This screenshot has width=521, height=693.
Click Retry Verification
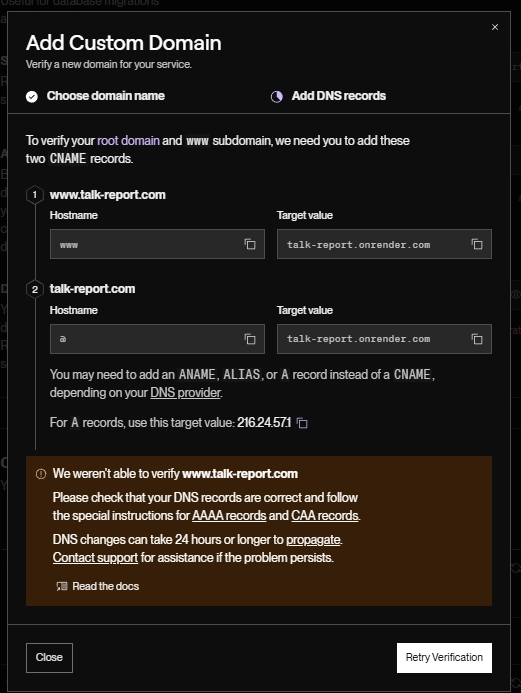[444, 658]
